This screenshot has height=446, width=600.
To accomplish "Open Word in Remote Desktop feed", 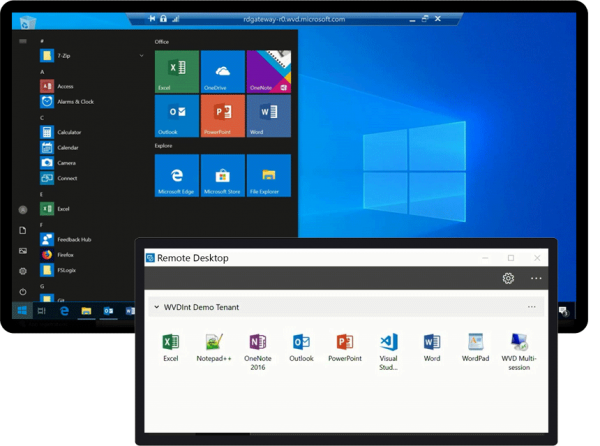I will tap(432, 347).
